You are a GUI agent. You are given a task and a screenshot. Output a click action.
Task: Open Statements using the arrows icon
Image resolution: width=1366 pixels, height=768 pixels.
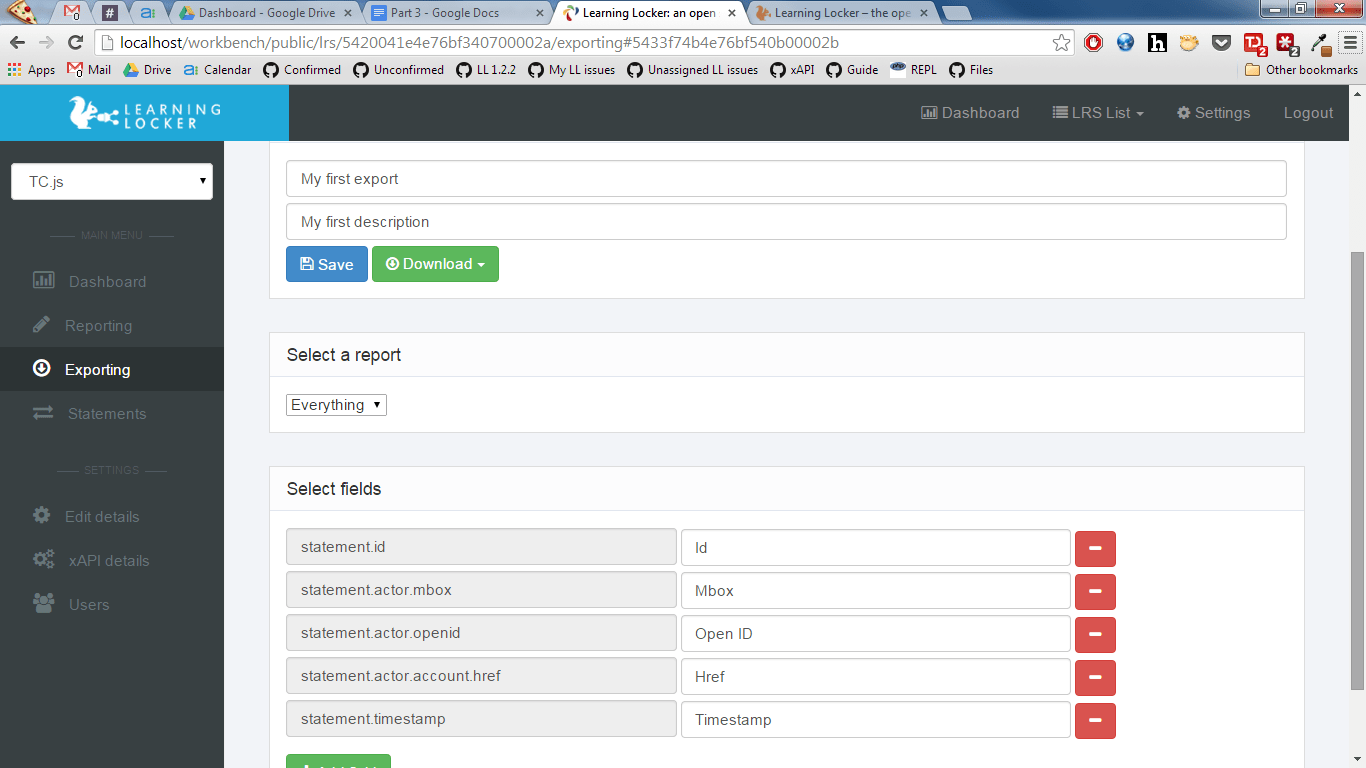(42, 413)
